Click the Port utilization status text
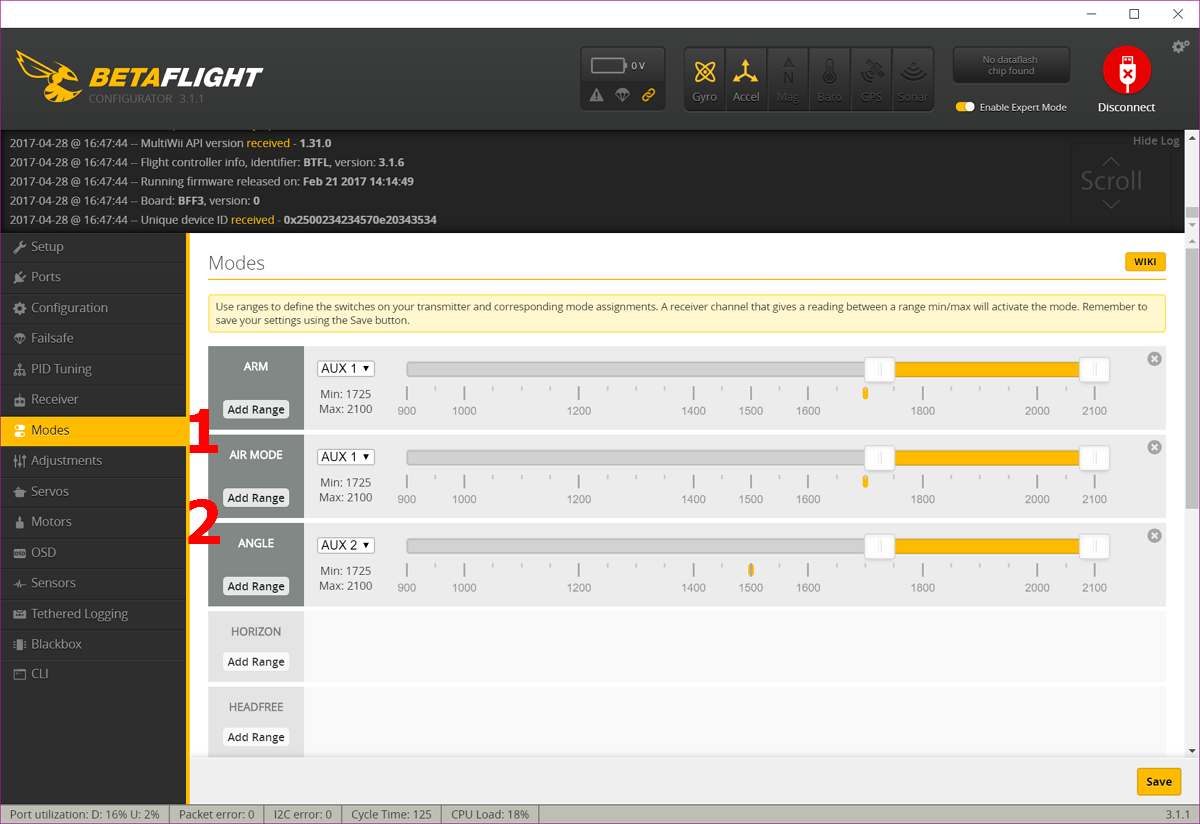Image resolution: width=1200 pixels, height=824 pixels. click(x=85, y=814)
